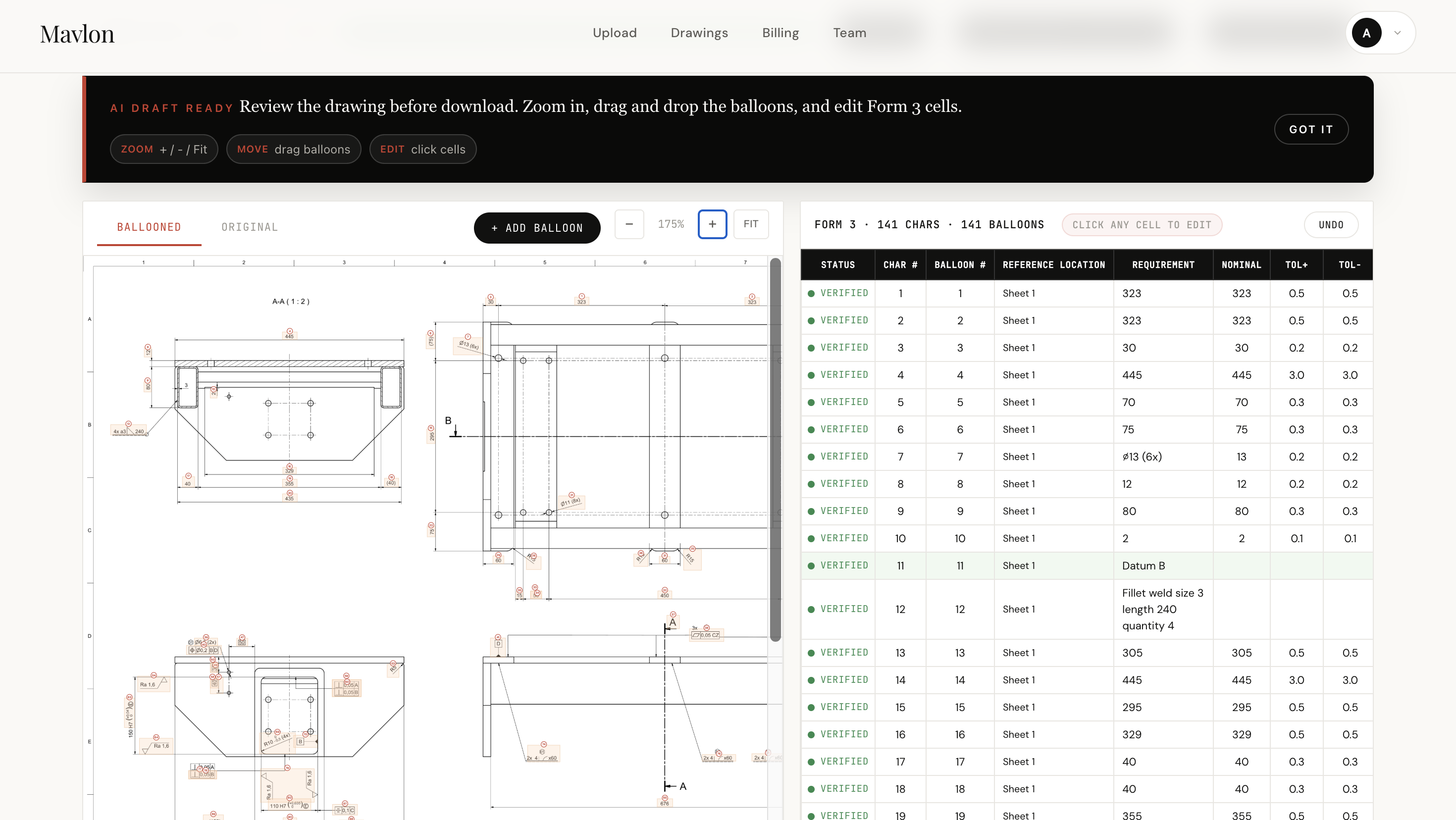Image resolution: width=1456 pixels, height=820 pixels.
Task: Switch to the BALLOONED tab
Action: (x=149, y=227)
